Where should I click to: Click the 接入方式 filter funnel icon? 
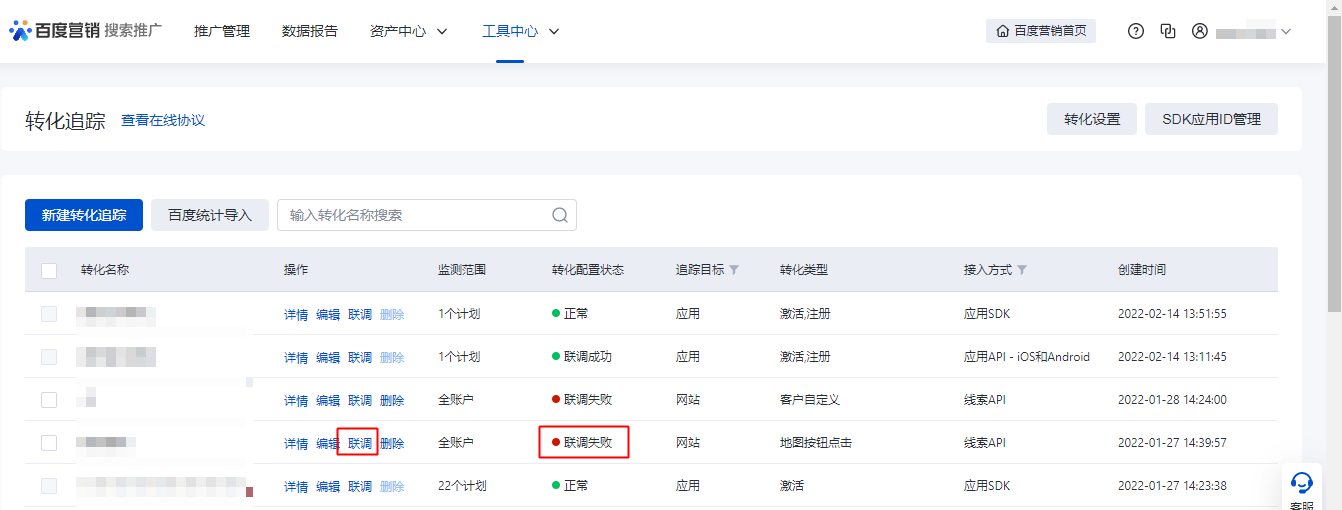point(1022,270)
